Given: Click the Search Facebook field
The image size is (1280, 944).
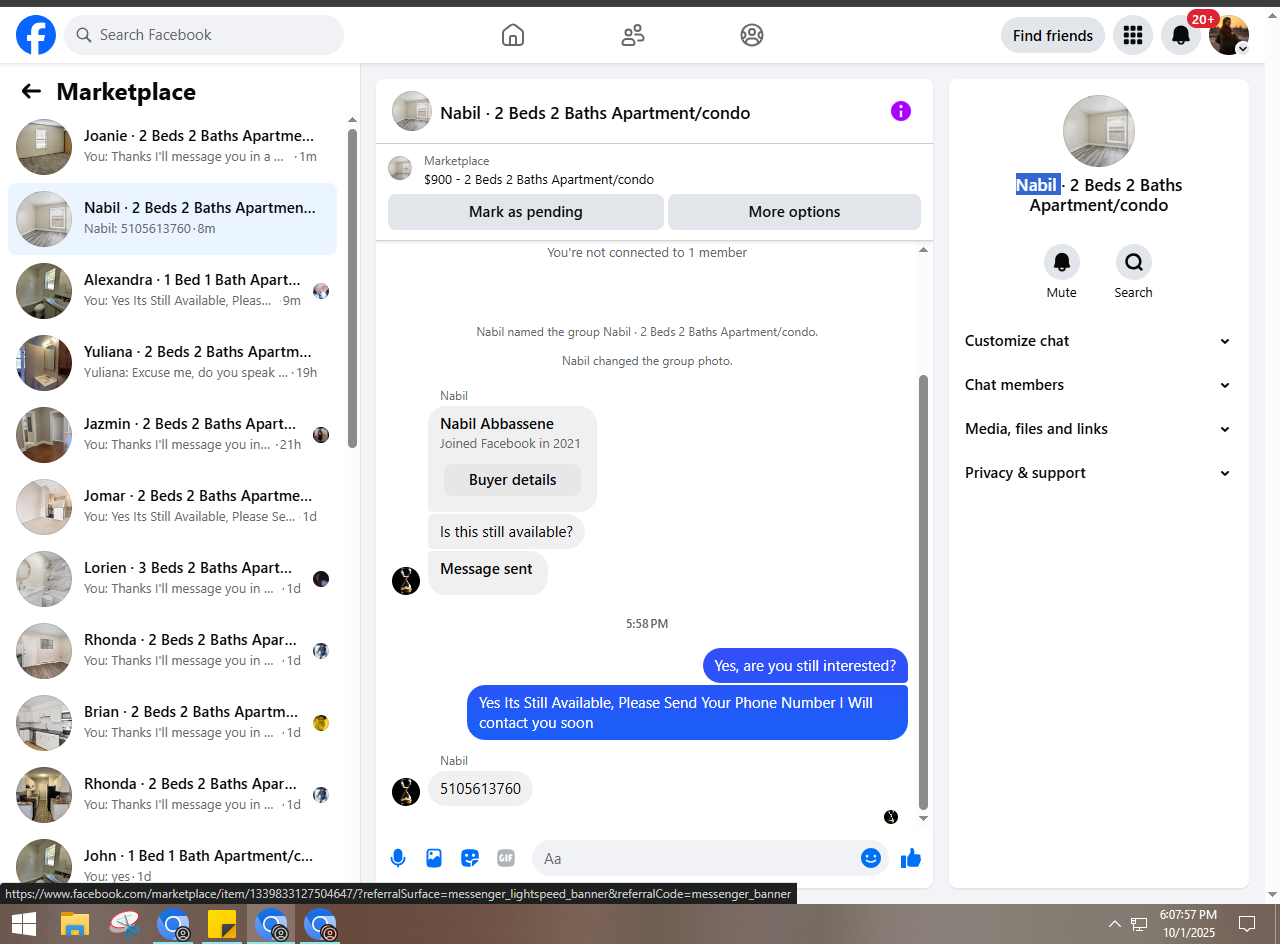Looking at the screenshot, I should pos(204,35).
